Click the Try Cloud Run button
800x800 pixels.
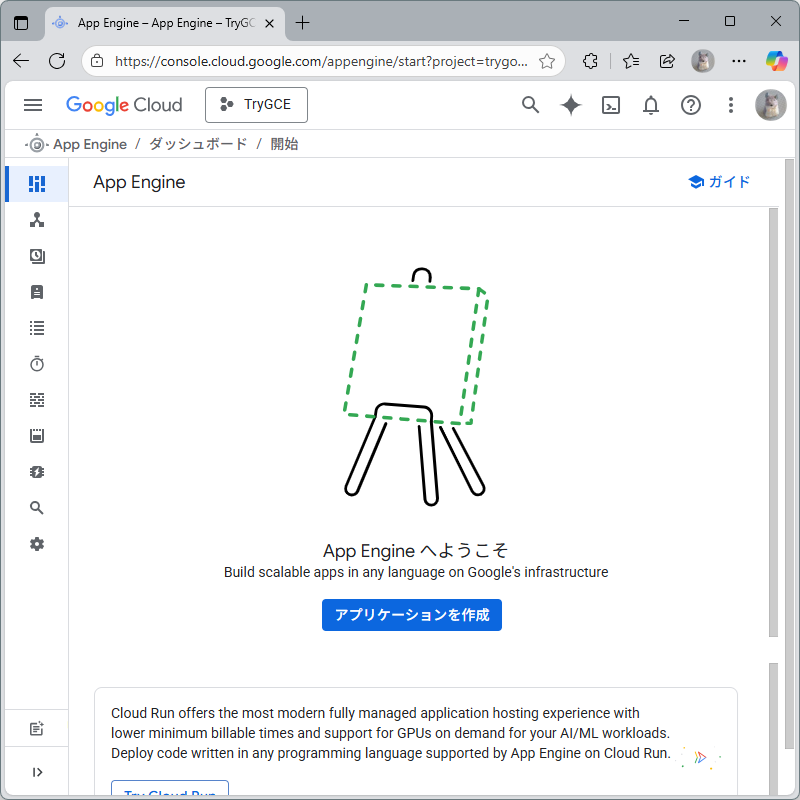[170, 790]
